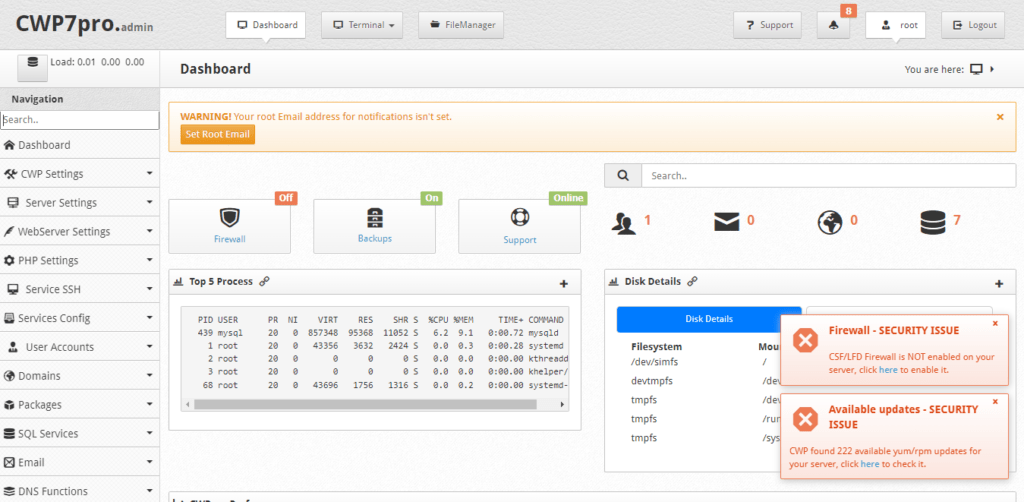Expand WebServer Settings menu
This screenshot has height=502, width=1024.
click(80, 231)
